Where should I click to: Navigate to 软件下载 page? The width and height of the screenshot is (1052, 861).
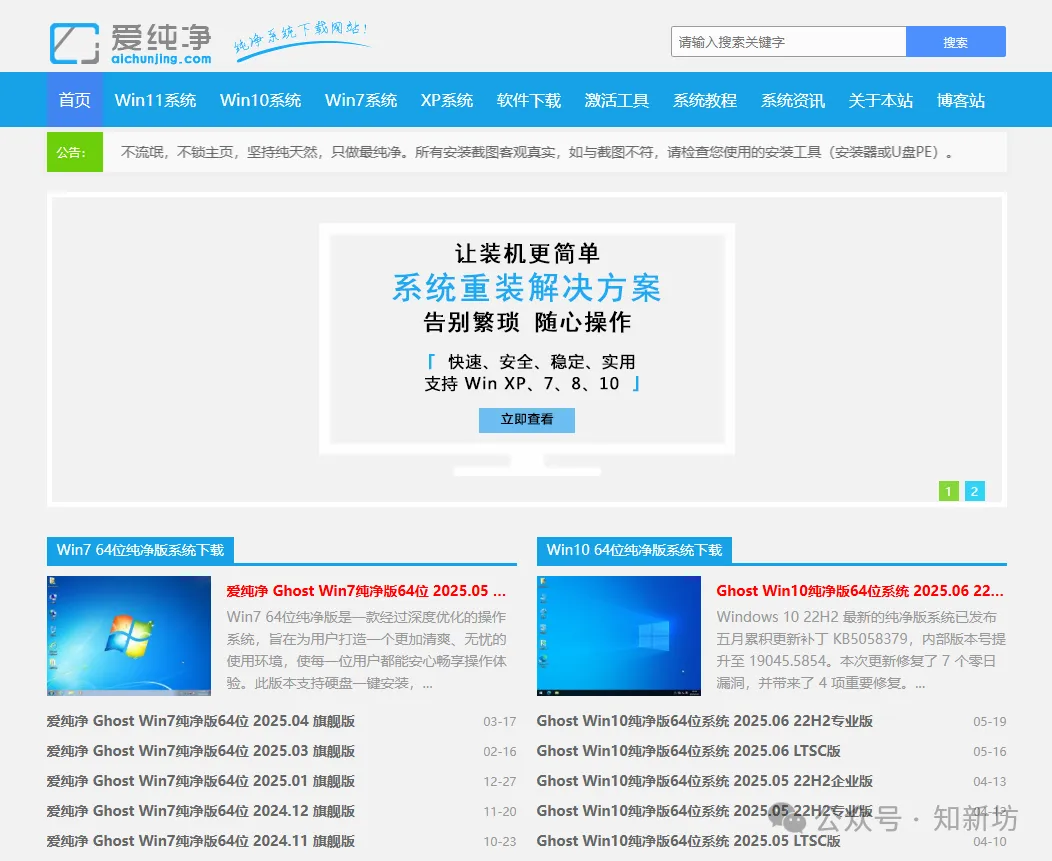click(529, 100)
